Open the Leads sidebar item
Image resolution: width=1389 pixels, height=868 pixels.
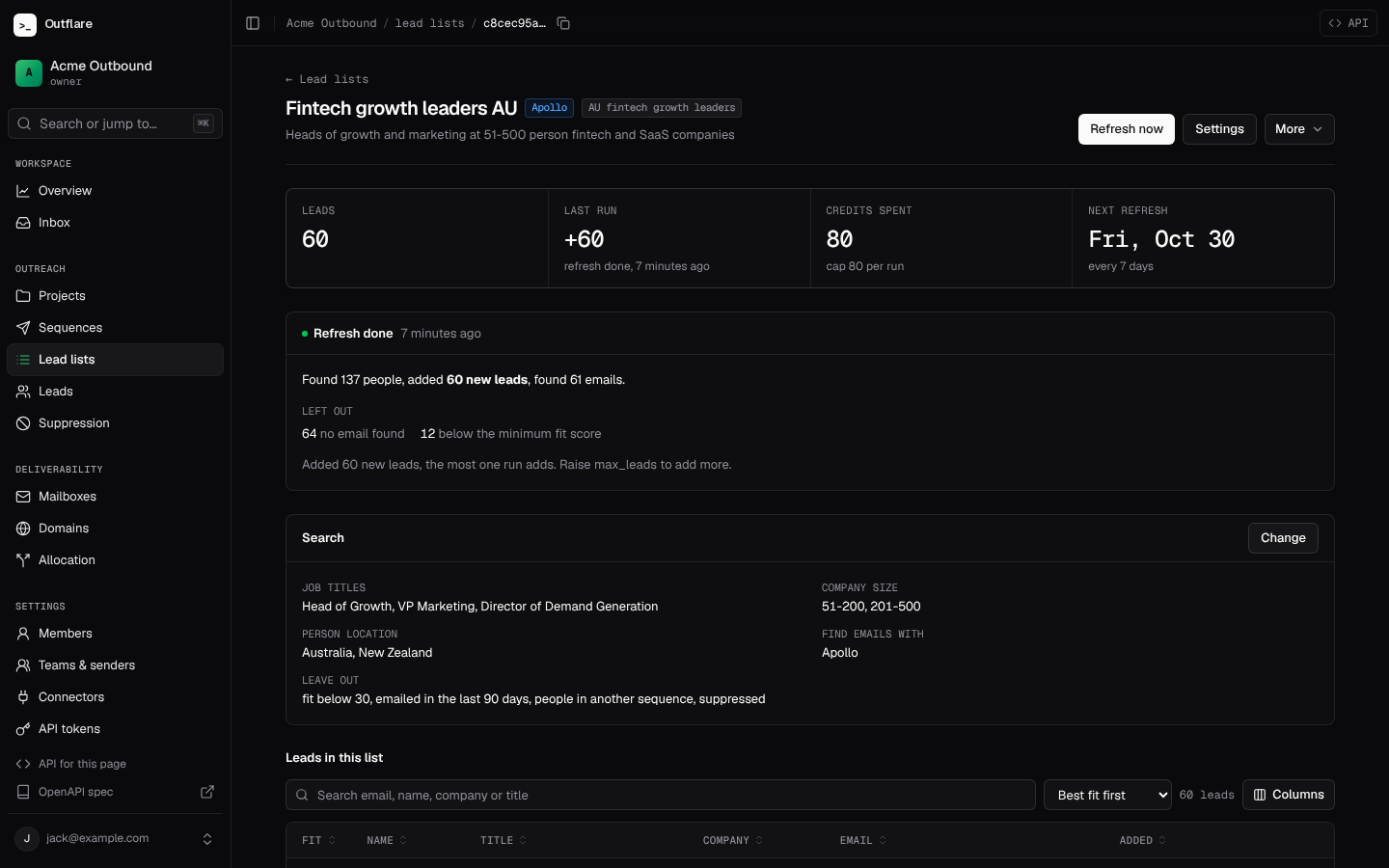115,392
